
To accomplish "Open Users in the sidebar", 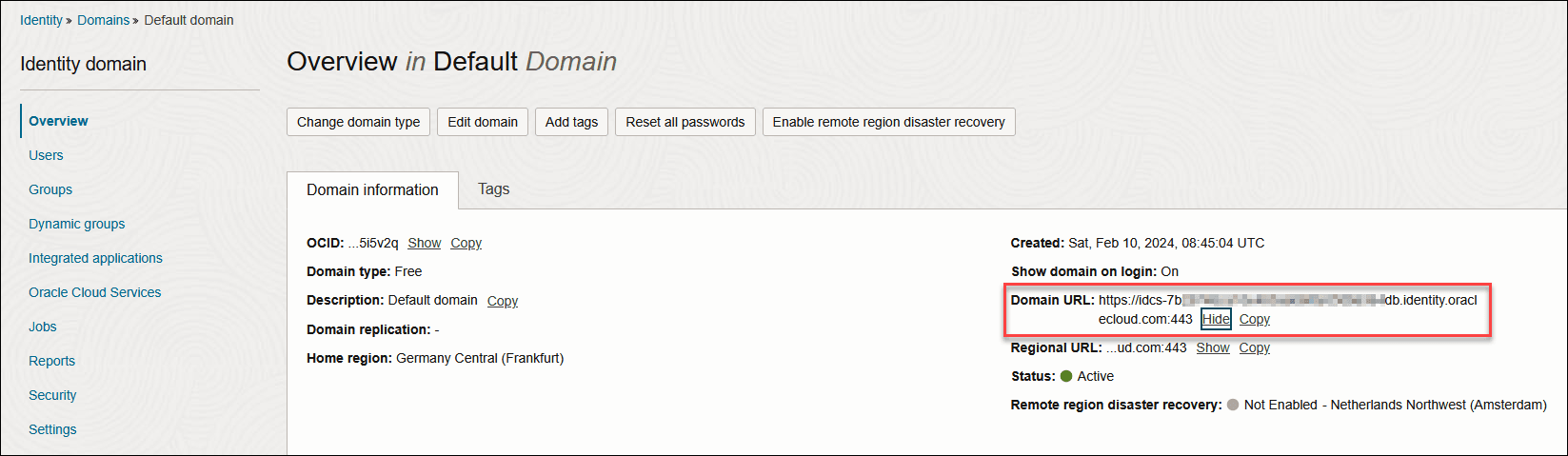I will tap(46, 155).
